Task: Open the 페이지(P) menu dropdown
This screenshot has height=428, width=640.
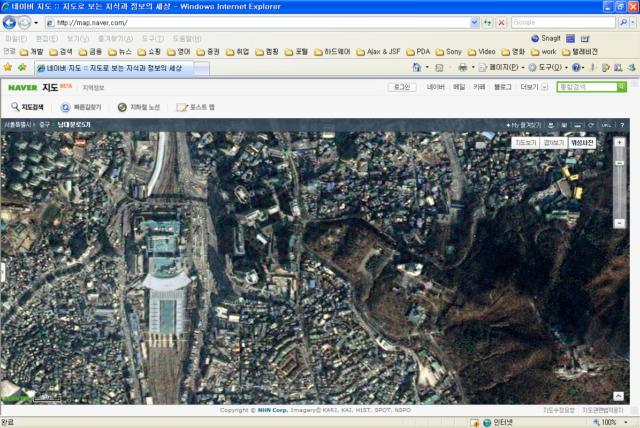Action: click(x=522, y=68)
